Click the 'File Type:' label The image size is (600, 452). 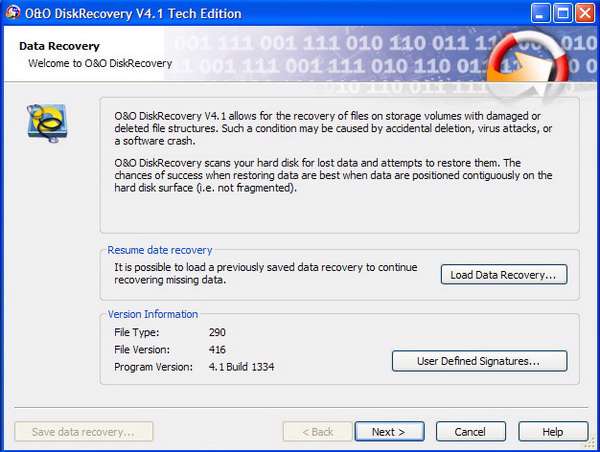point(137,332)
